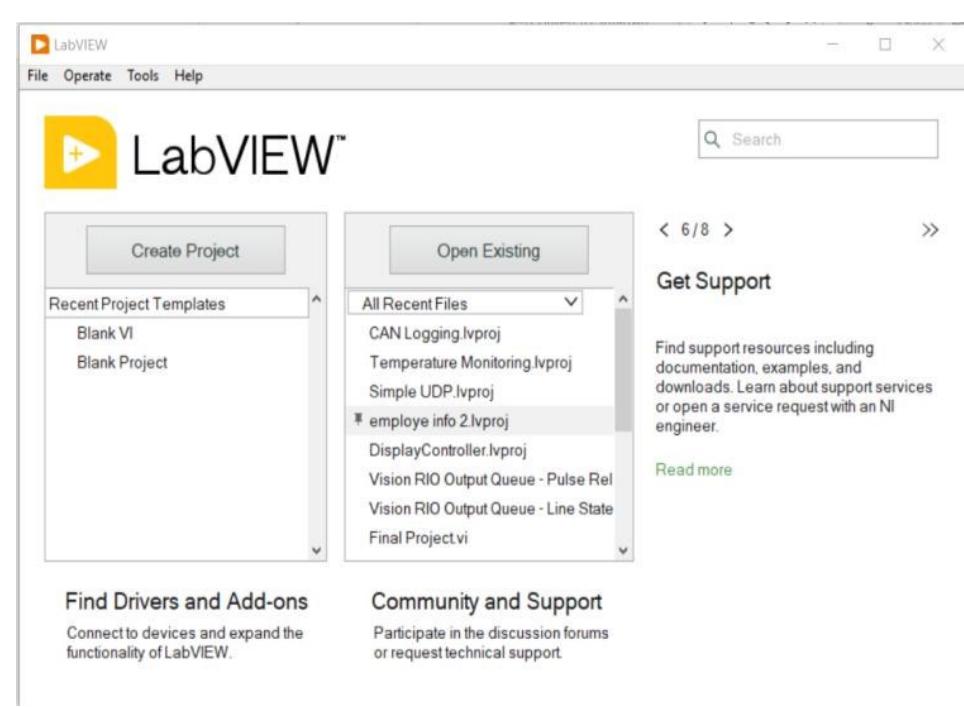Open Community and Support

pyautogui.click(x=486, y=601)
